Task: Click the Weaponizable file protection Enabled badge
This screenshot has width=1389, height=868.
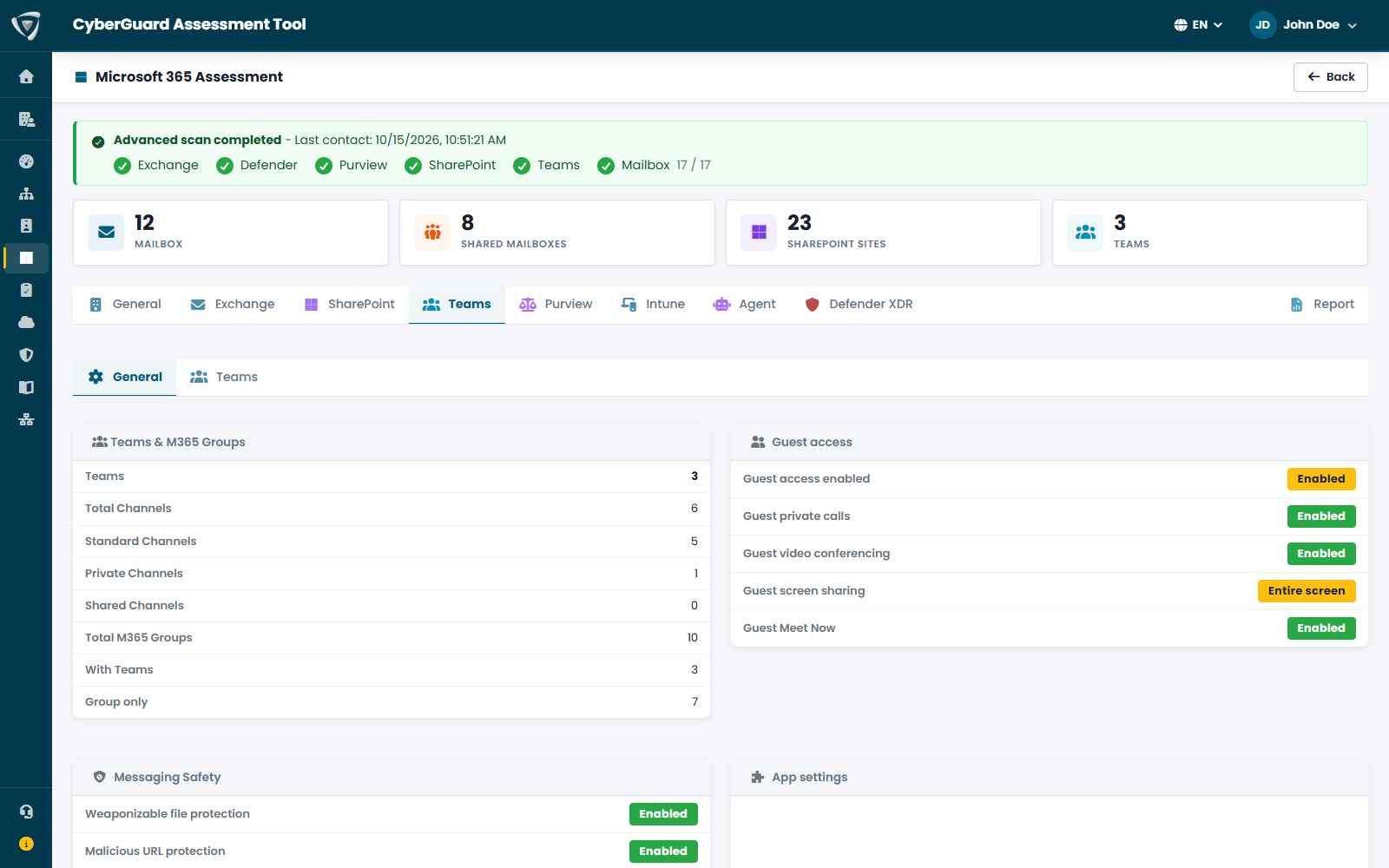Action: point(663,814)
